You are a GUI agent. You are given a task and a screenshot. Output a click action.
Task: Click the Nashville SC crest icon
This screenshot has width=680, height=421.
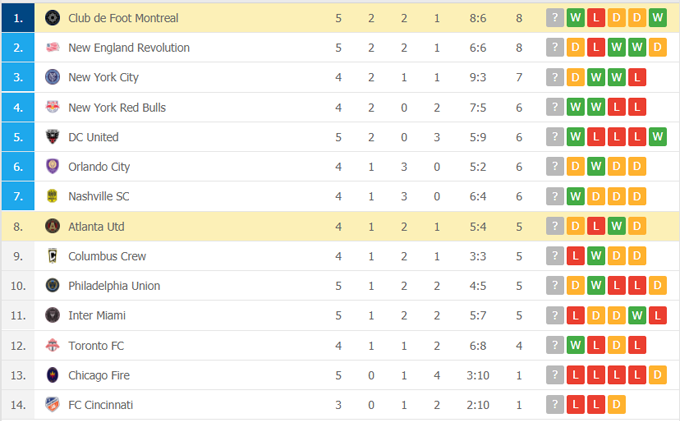click(x=53, y=196)
